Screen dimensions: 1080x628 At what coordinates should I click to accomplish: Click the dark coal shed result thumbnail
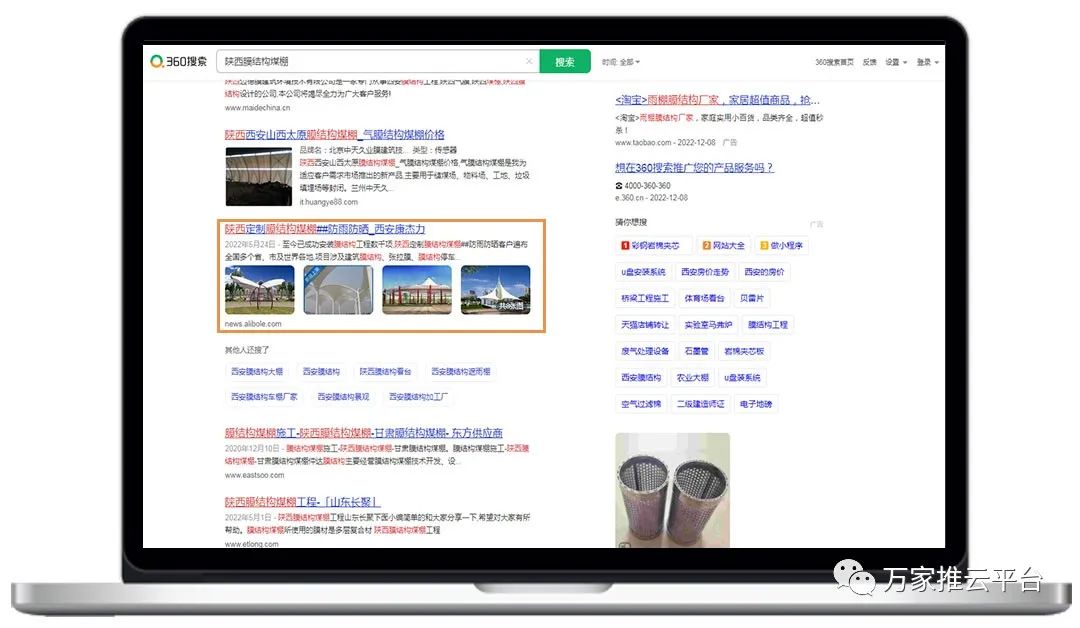[x=258, y=176]
